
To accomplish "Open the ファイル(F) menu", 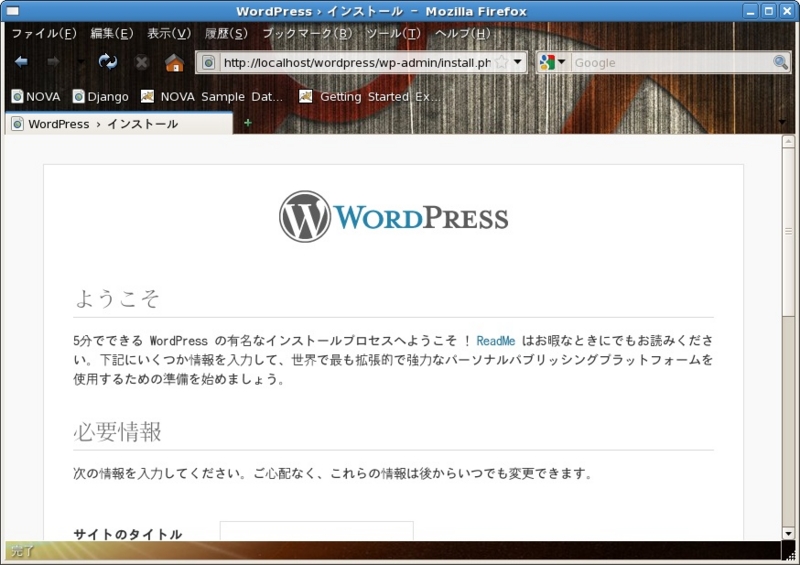I will click(x=44, y=34).
